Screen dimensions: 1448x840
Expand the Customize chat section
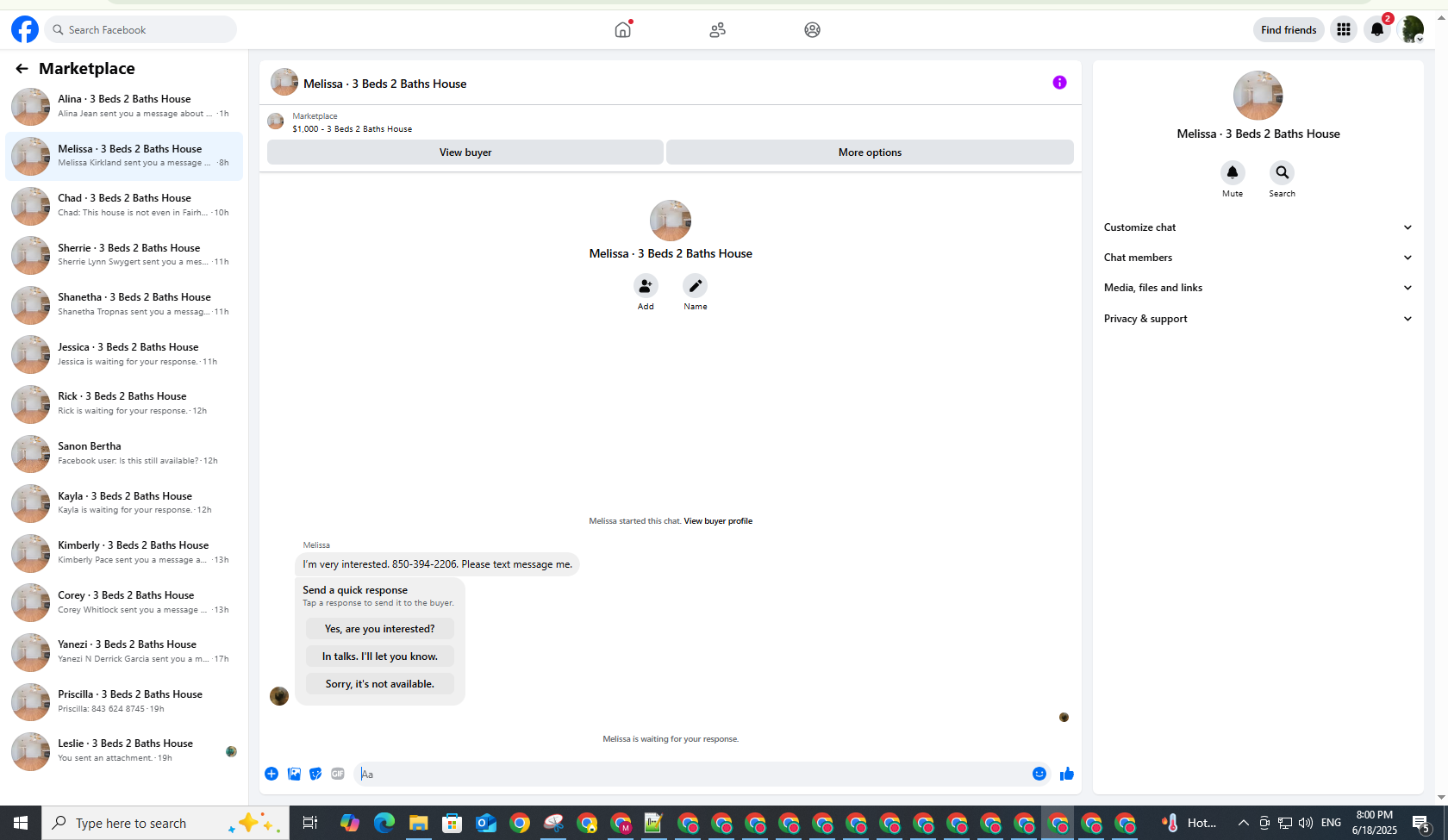(x=1258, y=227)
